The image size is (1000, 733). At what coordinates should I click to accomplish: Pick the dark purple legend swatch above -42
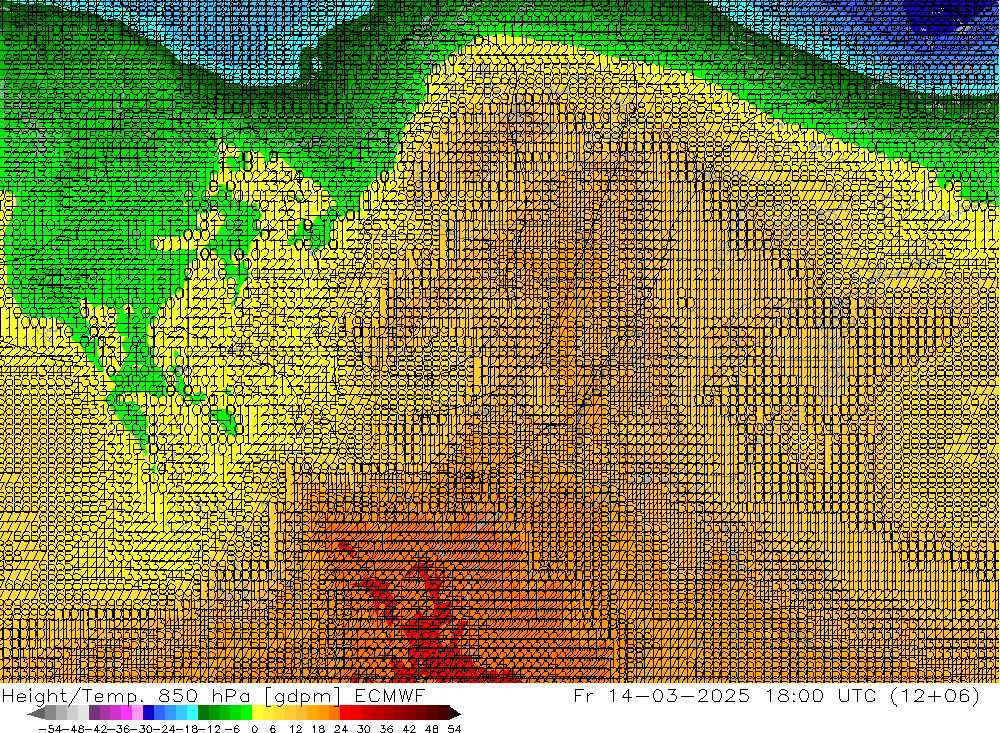coord(94,713)
